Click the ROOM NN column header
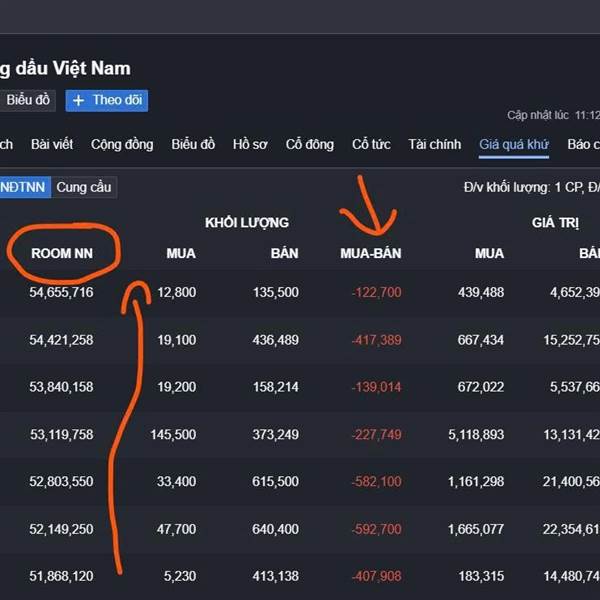The width and height of the screenshot is (600, 600). coord(62,253)
